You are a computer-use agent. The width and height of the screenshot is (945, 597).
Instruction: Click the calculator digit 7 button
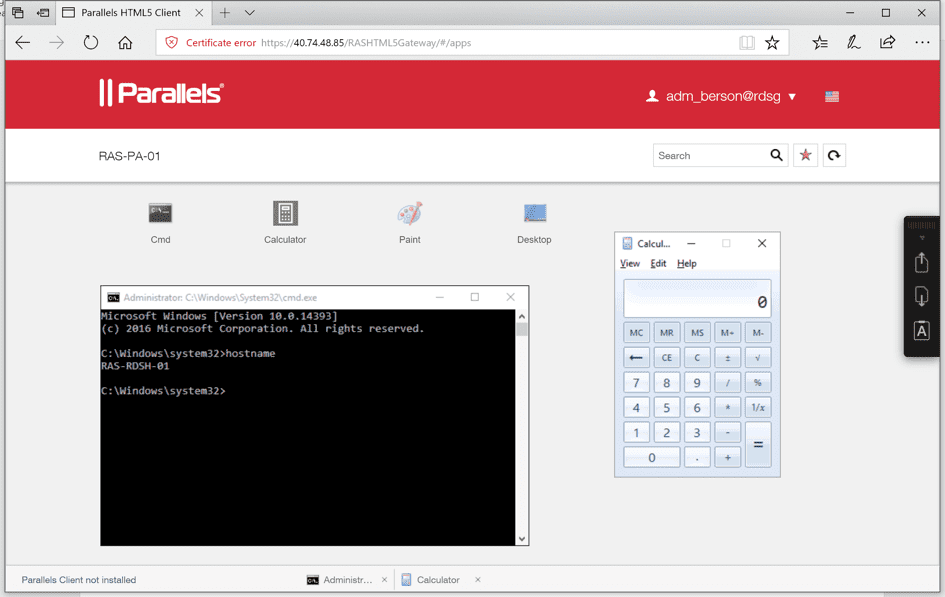[x=636, y=383]
